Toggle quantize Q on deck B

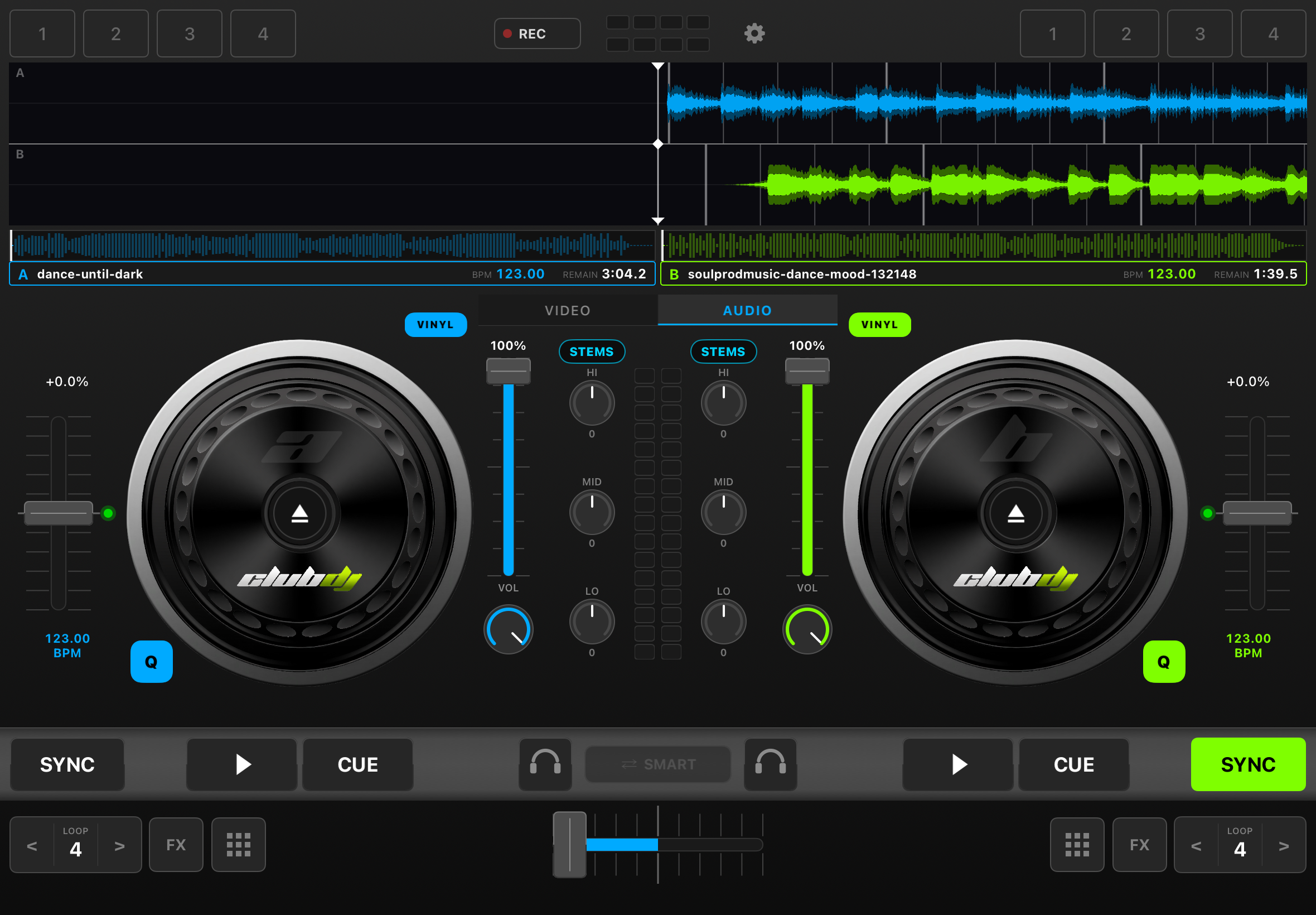[x=1164, y=662]
